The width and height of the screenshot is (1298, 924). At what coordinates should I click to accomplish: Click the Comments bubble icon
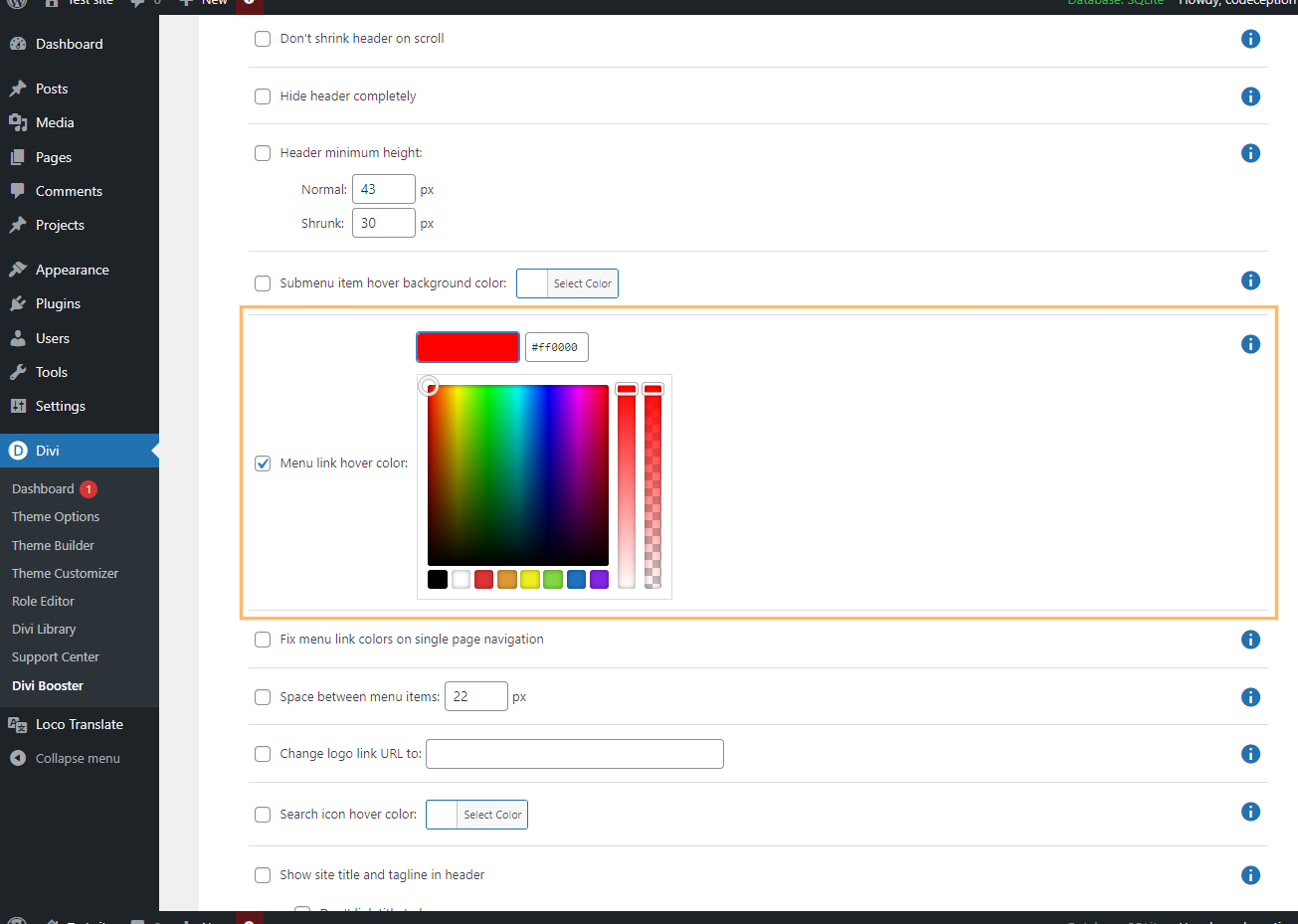click(18, 191)
